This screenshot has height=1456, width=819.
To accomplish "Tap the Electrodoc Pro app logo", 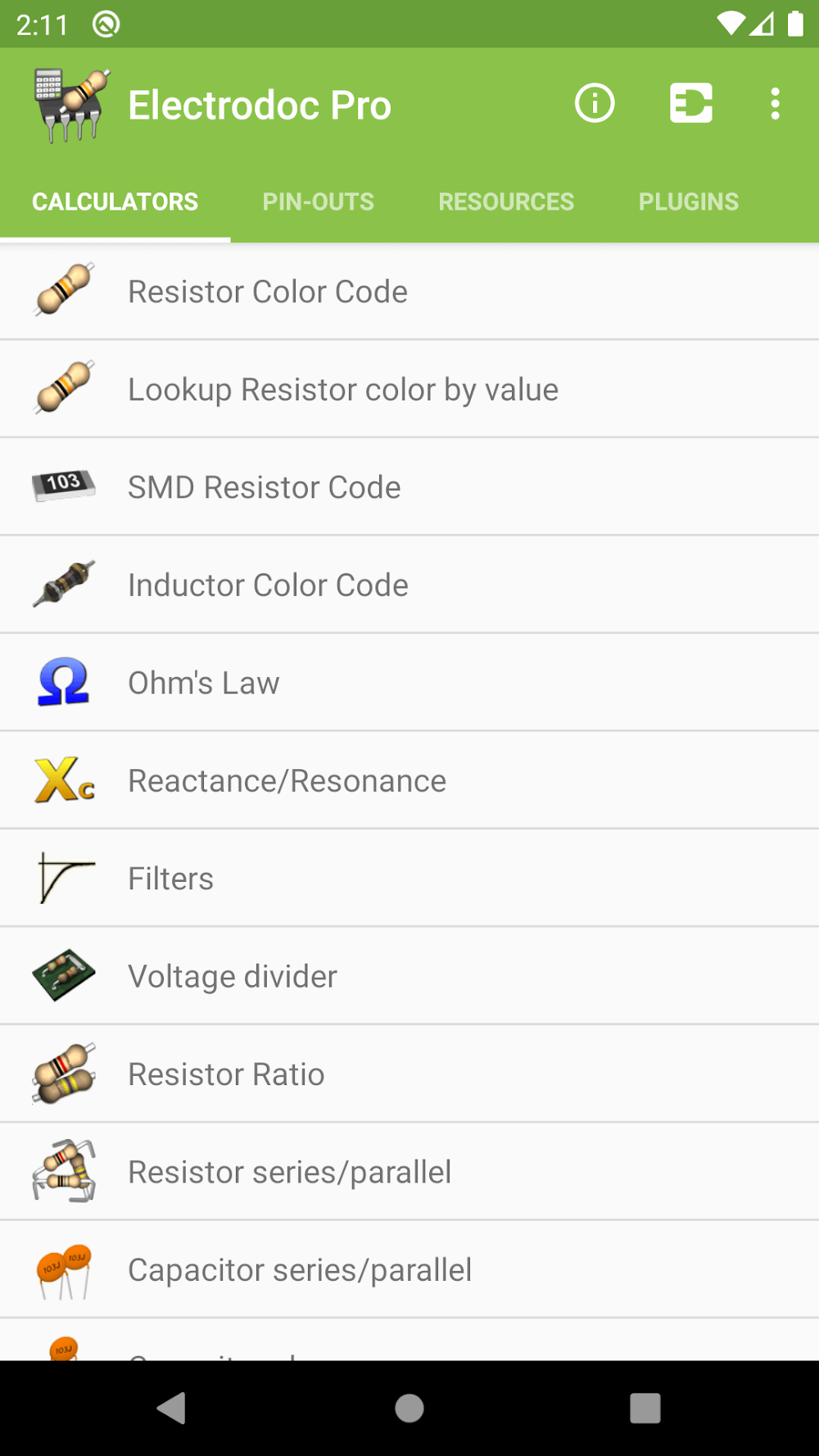I will (x=72, y=106).
